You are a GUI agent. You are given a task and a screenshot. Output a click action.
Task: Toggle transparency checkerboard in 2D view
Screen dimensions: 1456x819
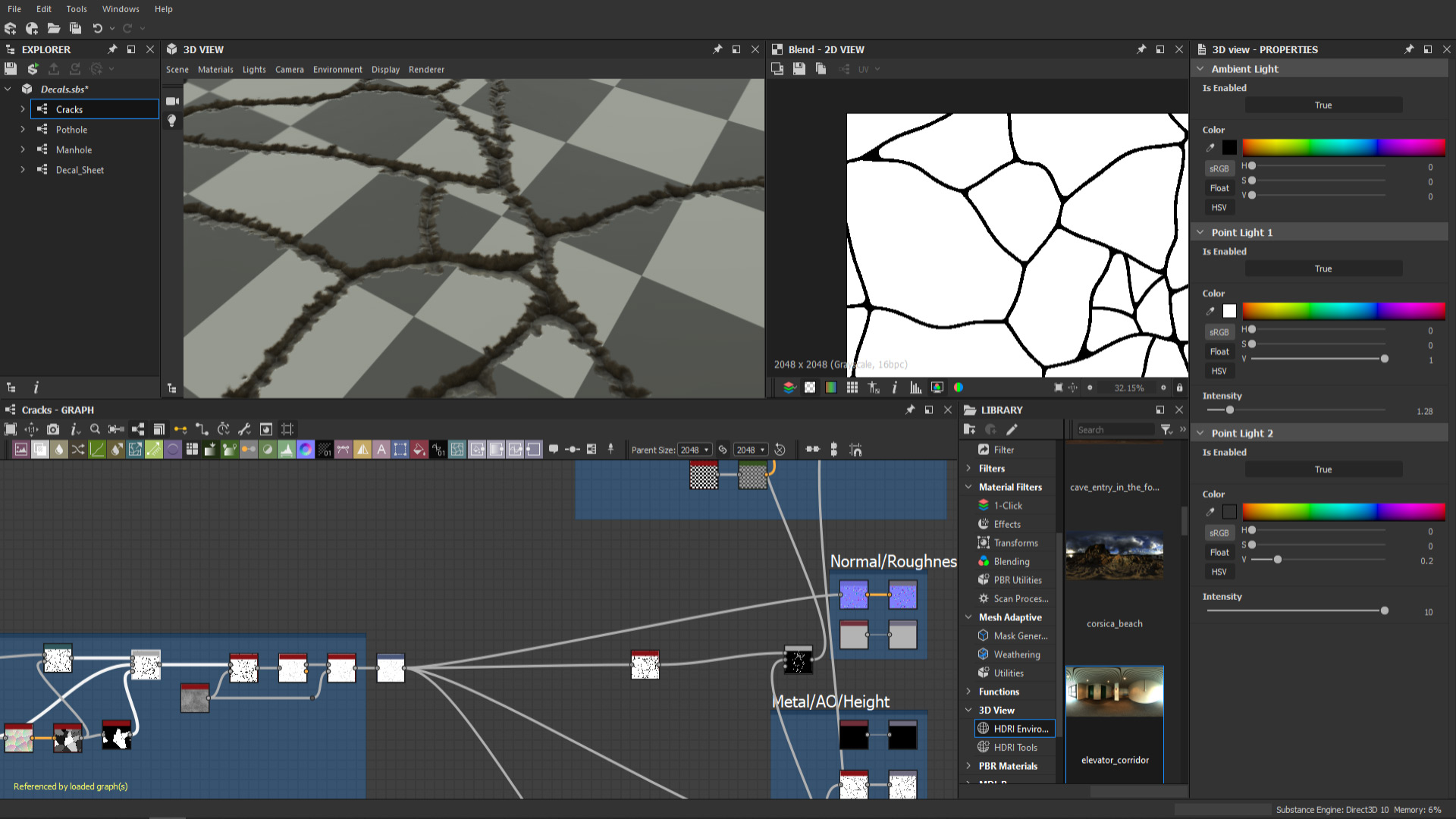pyautogui.click(x=810, y=388)
